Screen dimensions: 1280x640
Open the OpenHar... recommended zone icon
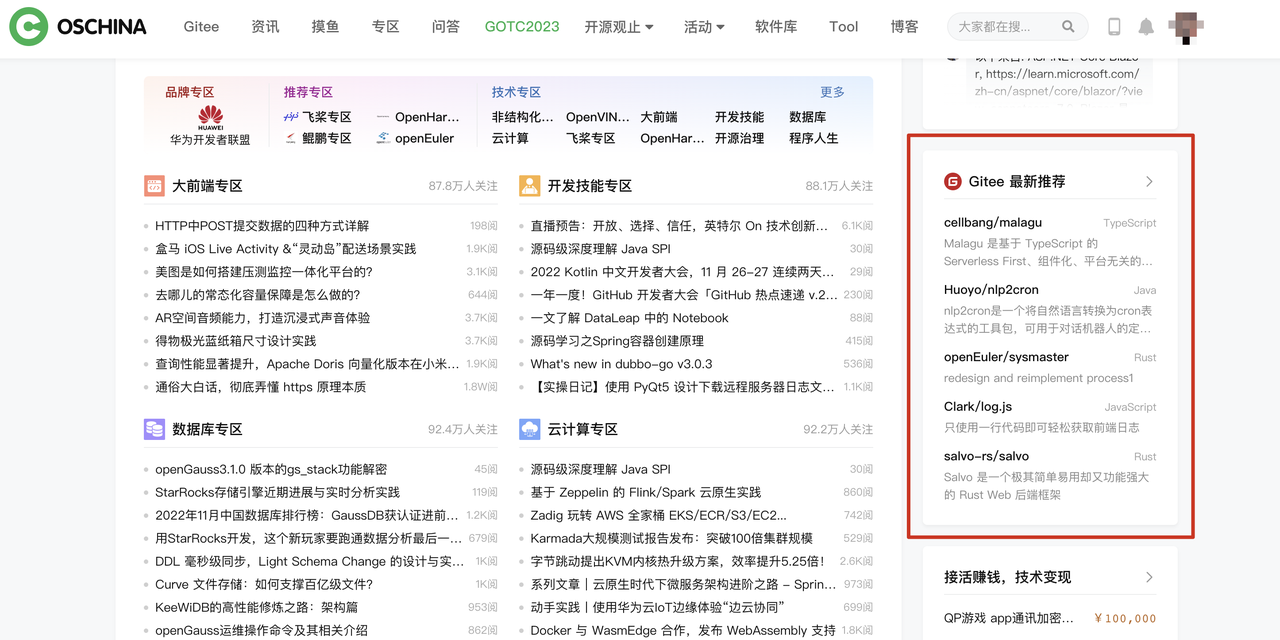(383, 117)
